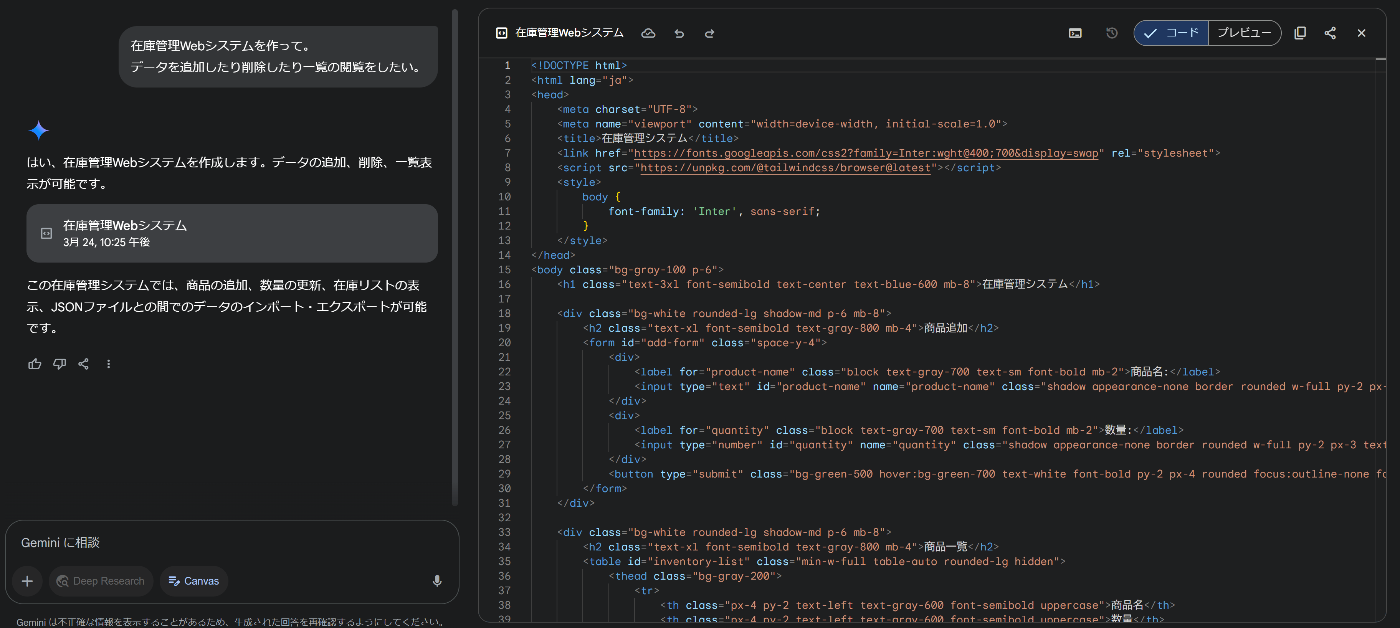Click the thead class="bg-gray-200" line
1400x628 pixels.
694,576
